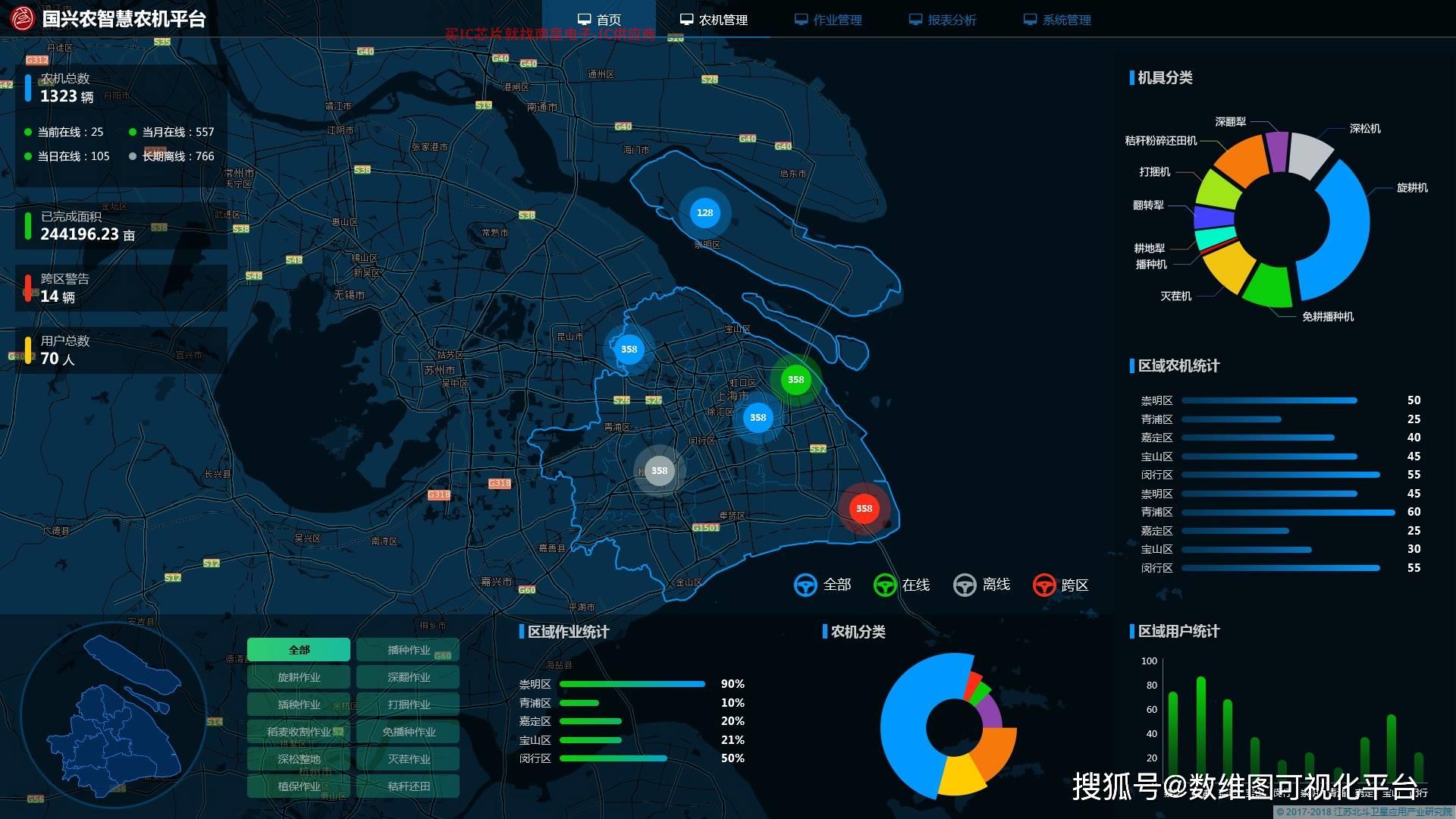Image resolution: width=1456 pixels, height=819 pixels.
Task: Click monitor icon beside 报表分析
Action: click(915, 20)
